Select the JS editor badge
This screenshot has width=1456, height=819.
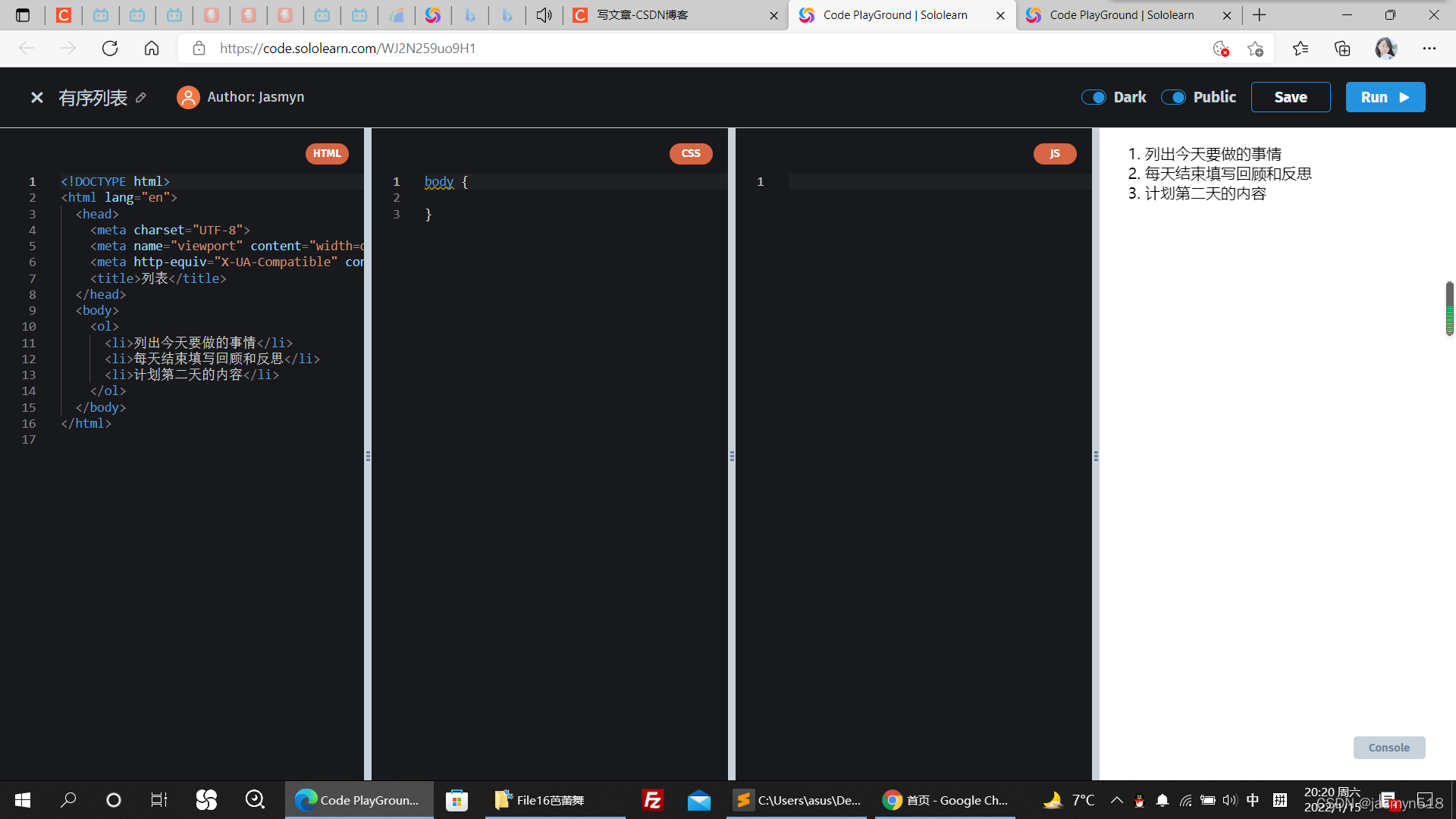click(1055, 153)
